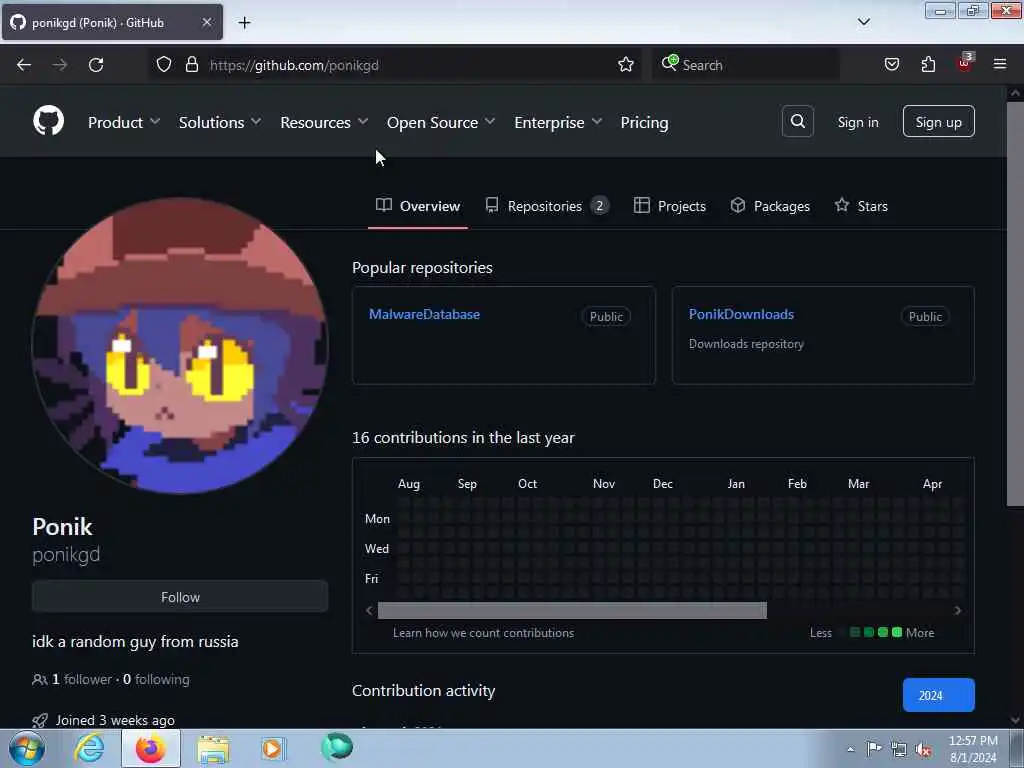1024x768 pixels.
Task: Expand the Open Source menu
Action: click(x=441, y=122)
